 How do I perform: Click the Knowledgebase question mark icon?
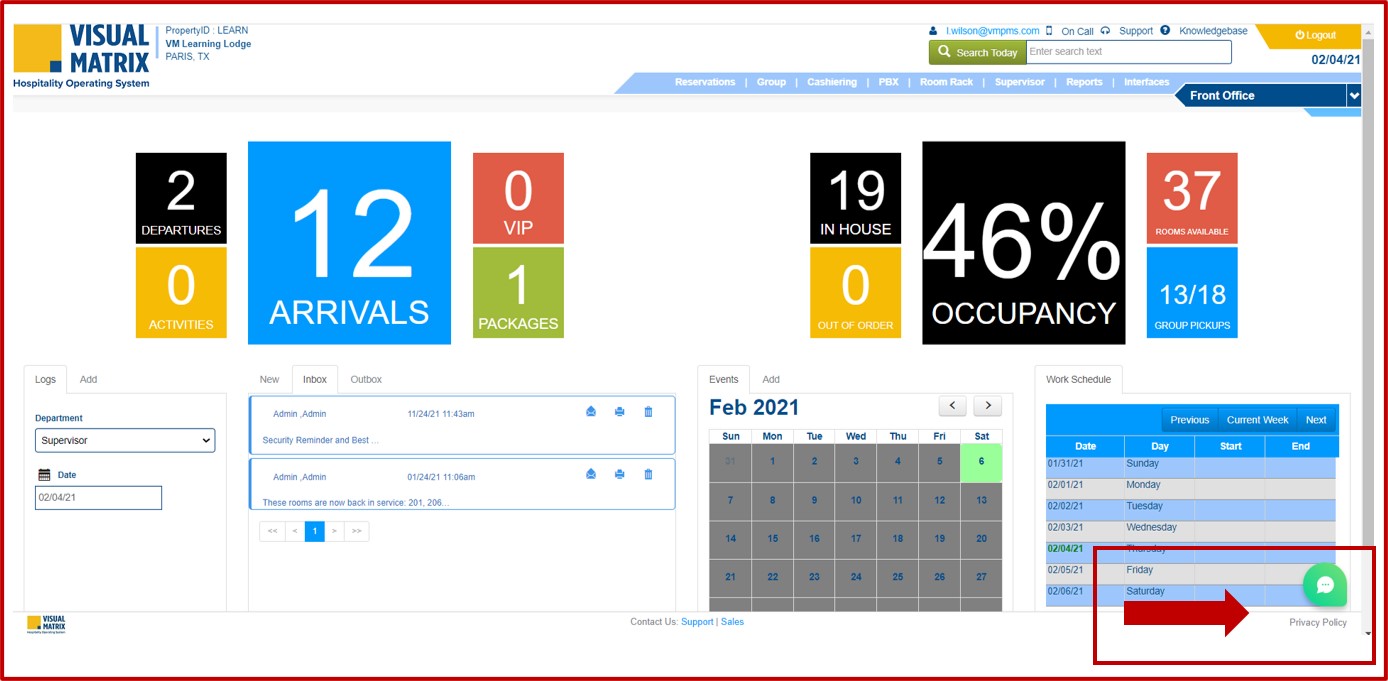coord(1165,31)
